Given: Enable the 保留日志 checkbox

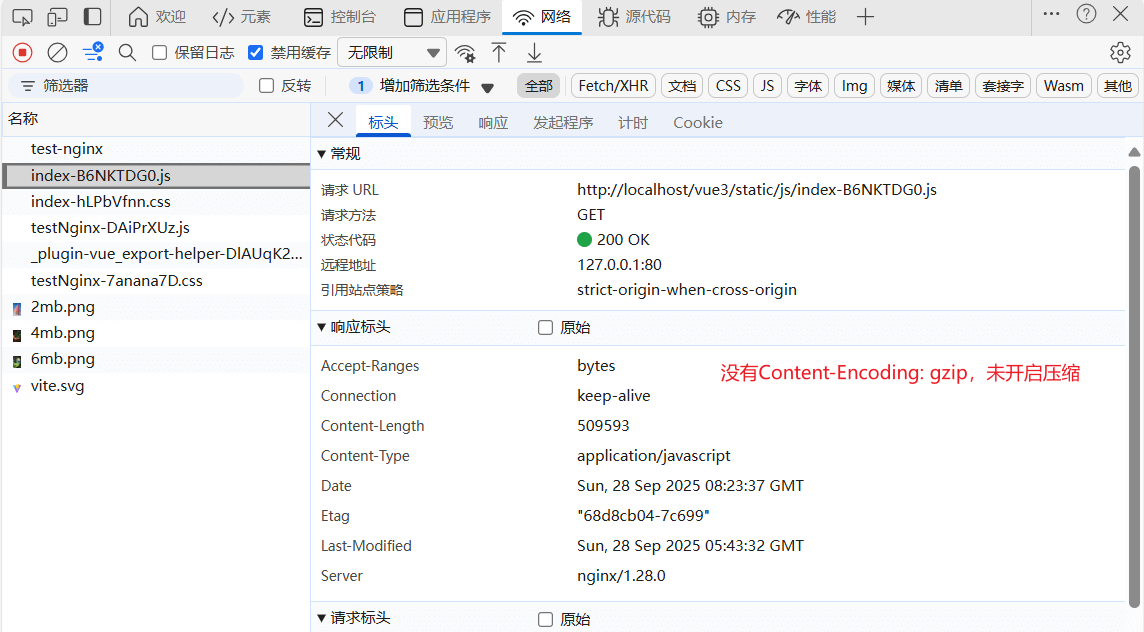Looking at the screenshot, I should [160, 53].
